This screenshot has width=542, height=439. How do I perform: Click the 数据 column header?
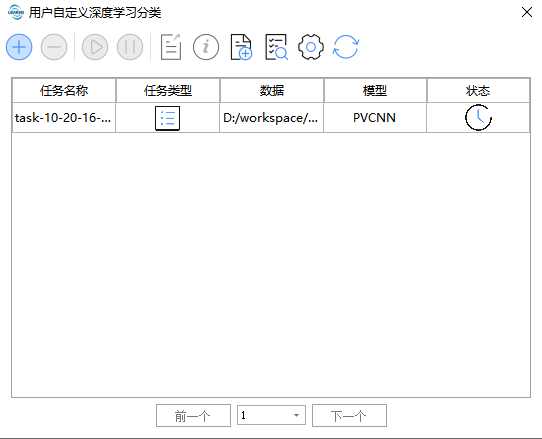tap(272, 91)
